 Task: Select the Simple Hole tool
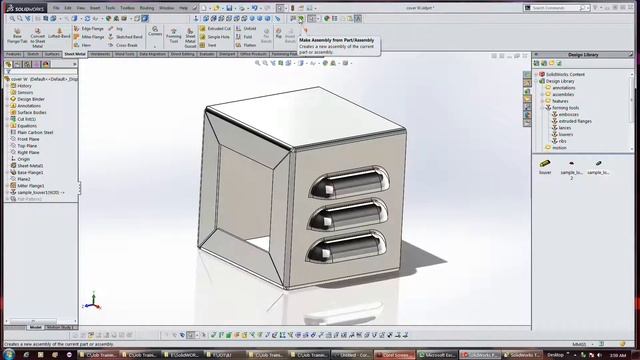(x=215, y=37)
